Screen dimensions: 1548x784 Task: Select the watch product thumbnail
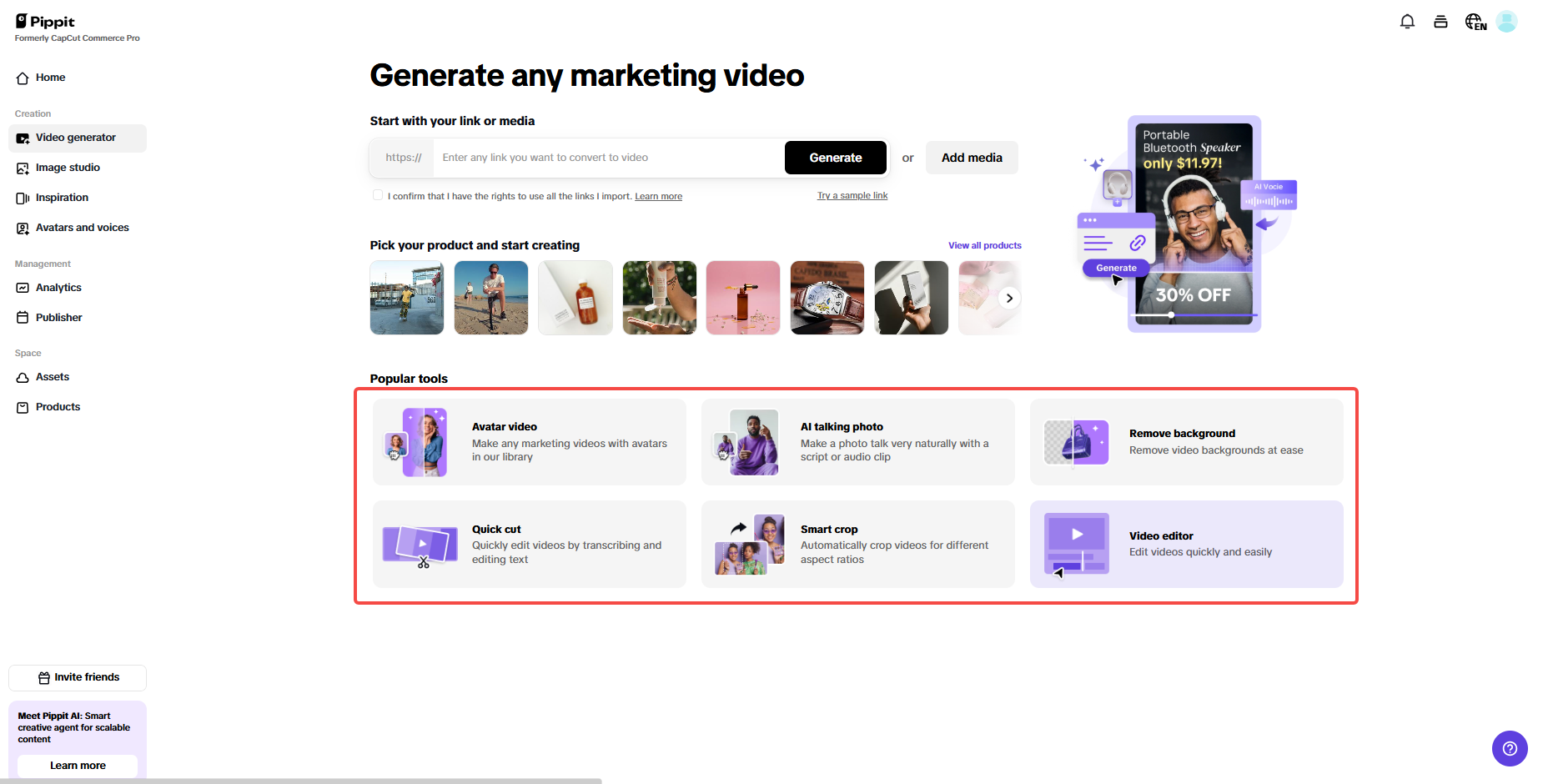coord(827,298)
